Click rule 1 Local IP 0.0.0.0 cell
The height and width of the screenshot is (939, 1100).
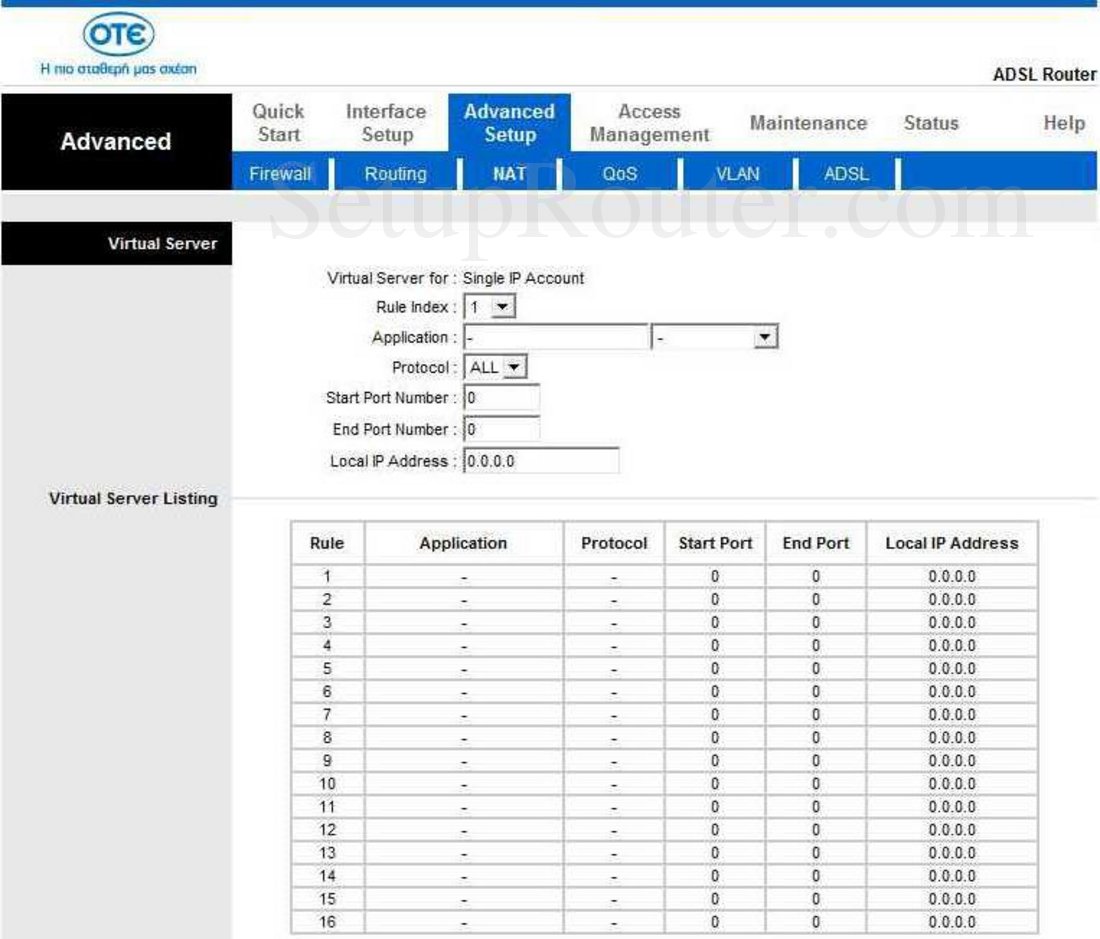point(951,576)
